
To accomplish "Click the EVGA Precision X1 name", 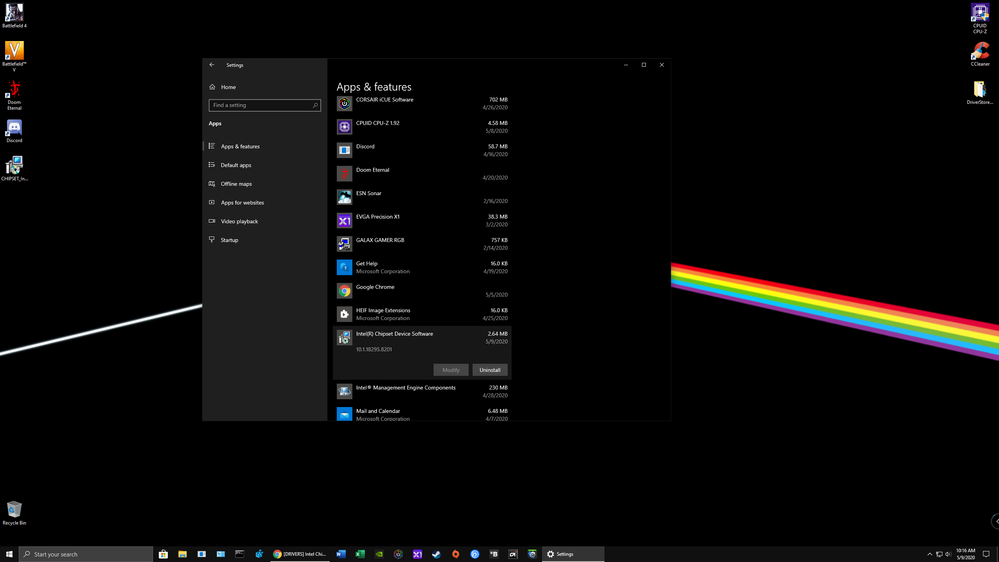I will pyautogui.click(x=378, y=217).
